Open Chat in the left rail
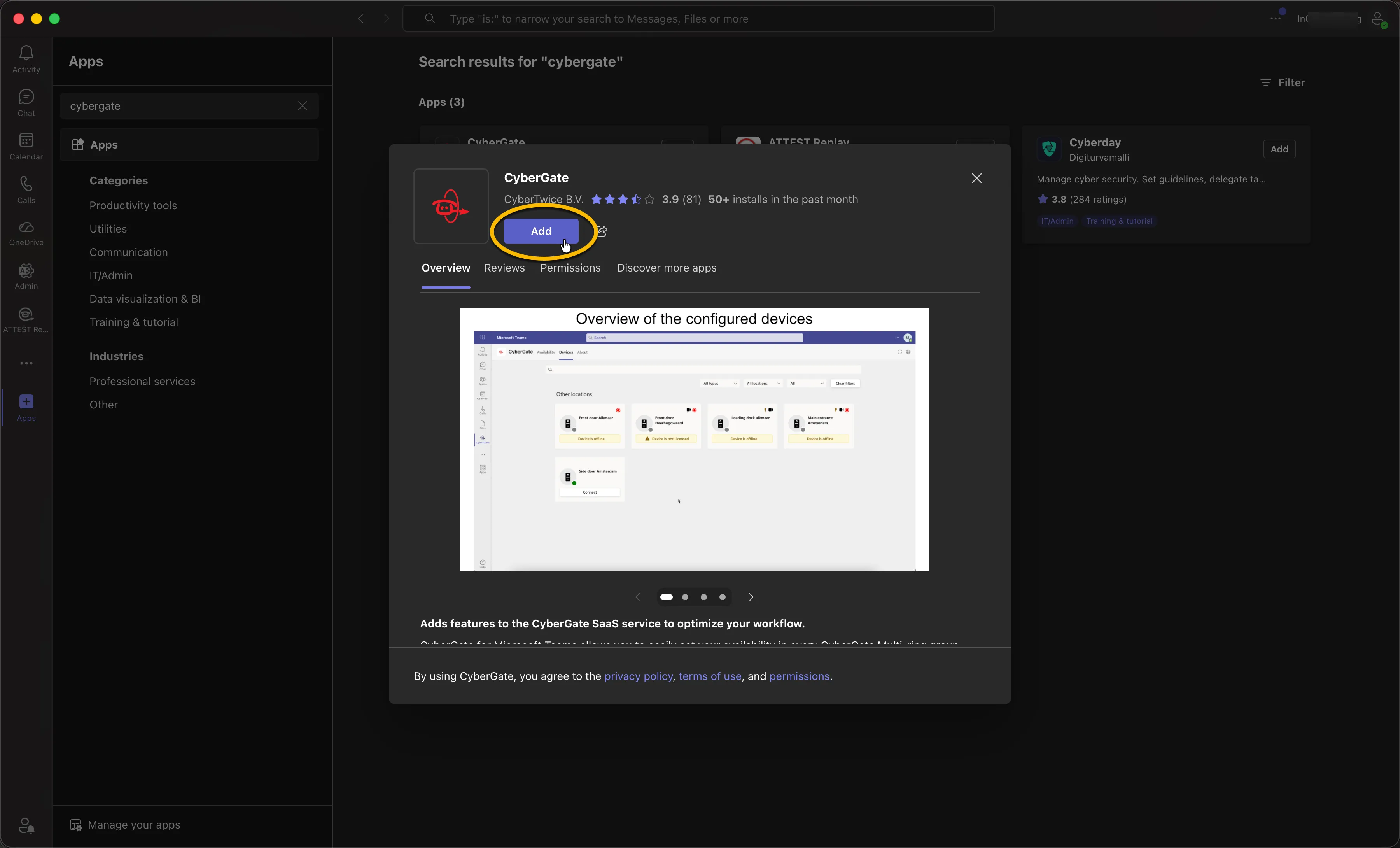 [26, 103]
